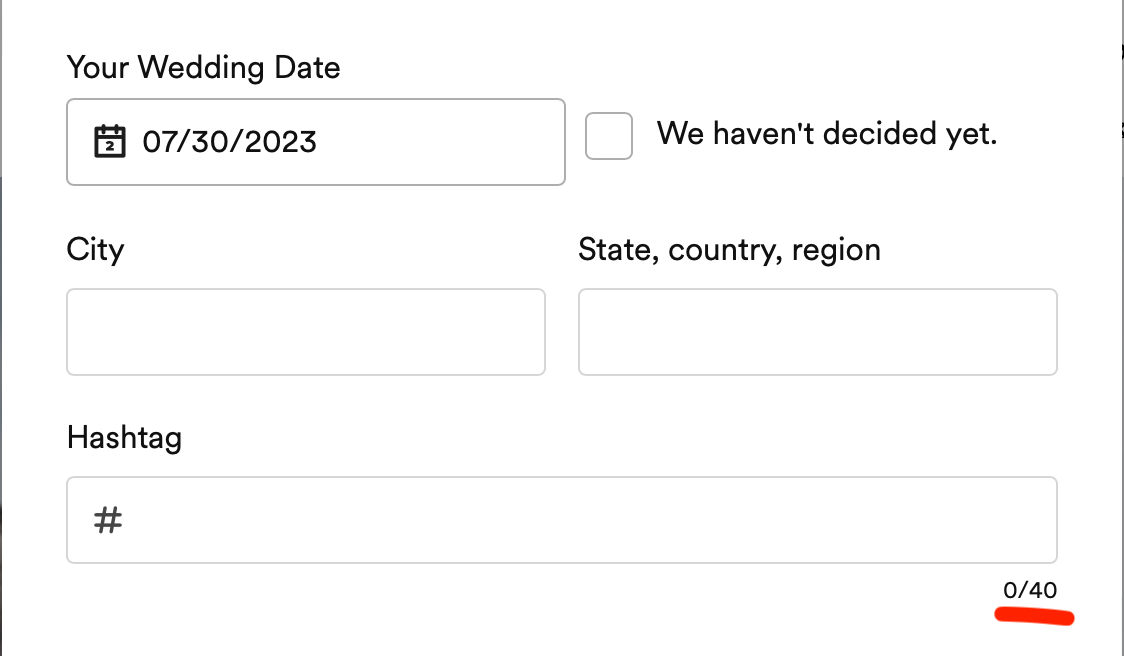The image size is (1124, 656).
Task: Click the 'State, country, region' label
Action: click(x=729, y=249)
